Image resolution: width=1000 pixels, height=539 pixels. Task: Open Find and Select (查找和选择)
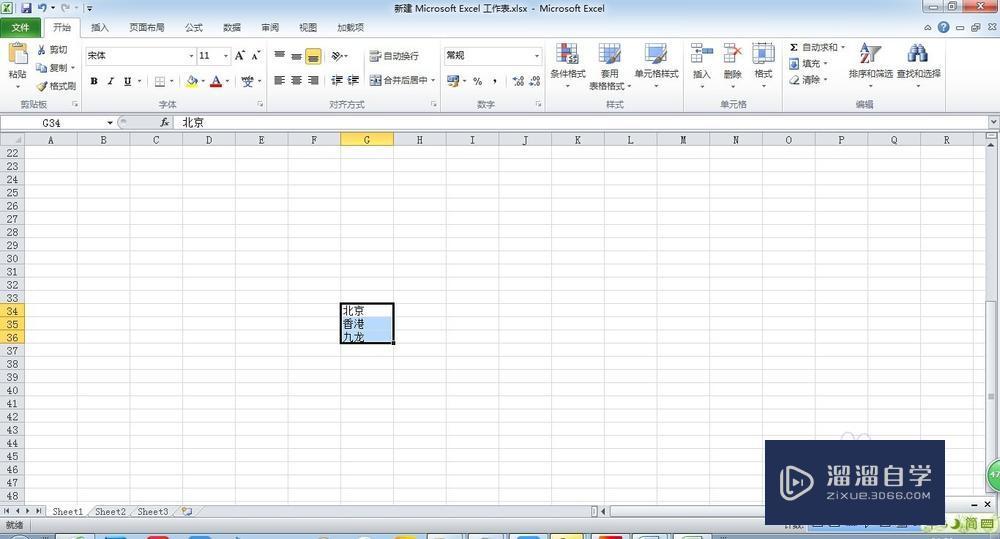pyautogui.click(x=918, y=64)
